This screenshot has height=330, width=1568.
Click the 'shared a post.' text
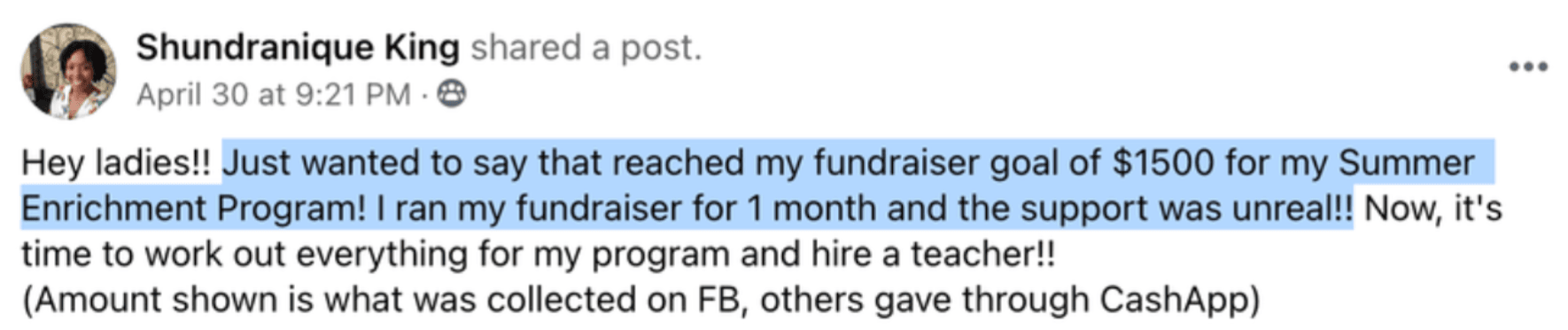tap(586, 48)
